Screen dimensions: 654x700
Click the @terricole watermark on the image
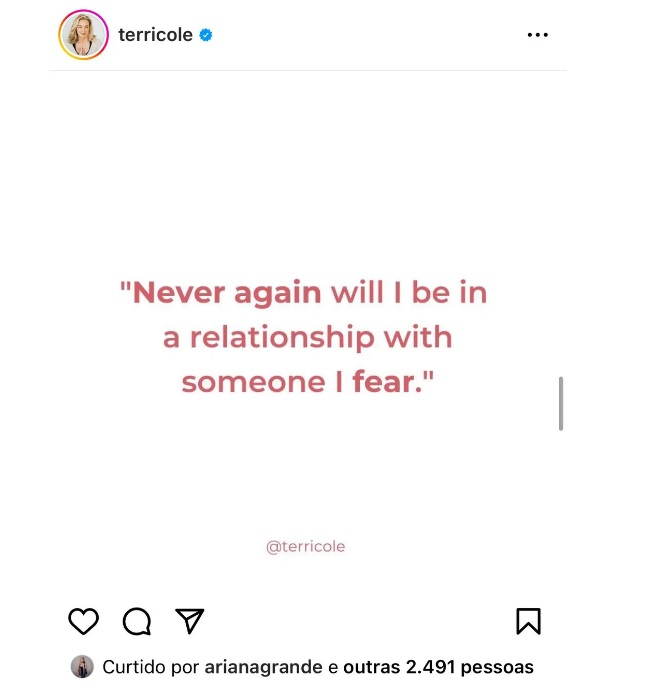305,546
